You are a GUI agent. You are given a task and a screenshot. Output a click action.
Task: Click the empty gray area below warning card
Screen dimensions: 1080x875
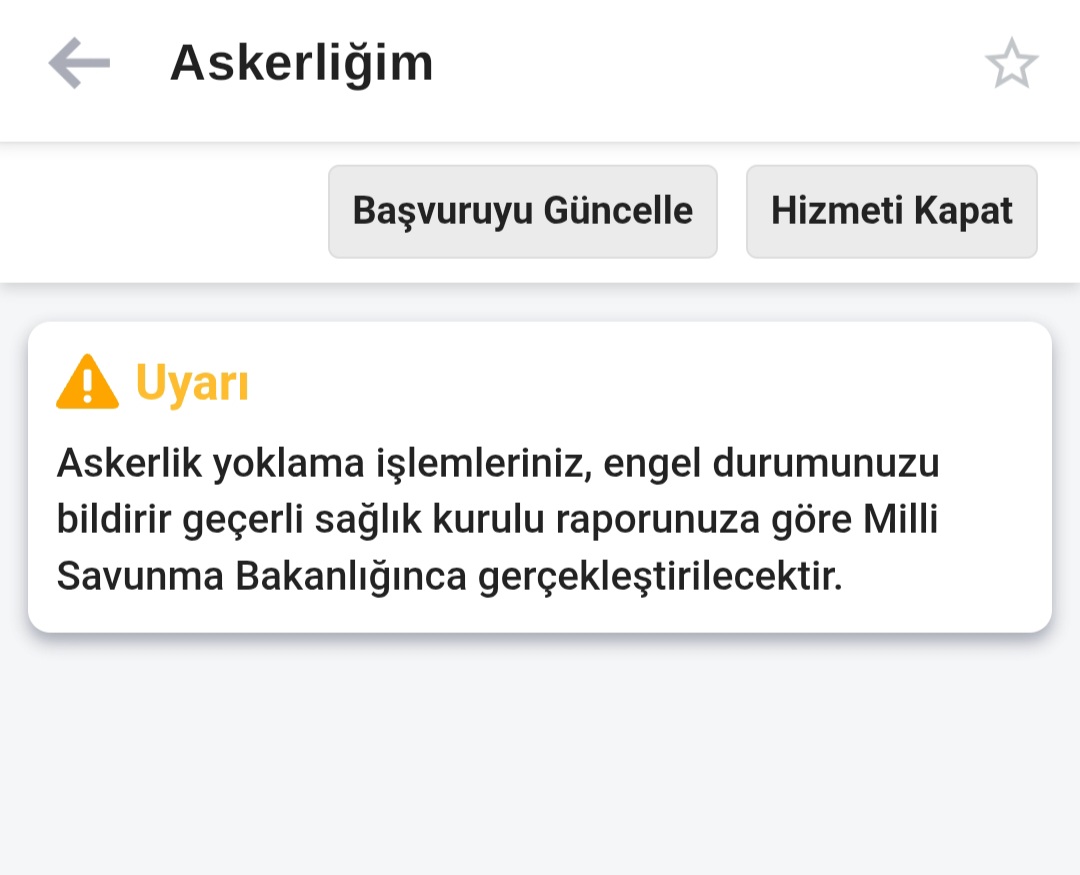click(540, 760)
